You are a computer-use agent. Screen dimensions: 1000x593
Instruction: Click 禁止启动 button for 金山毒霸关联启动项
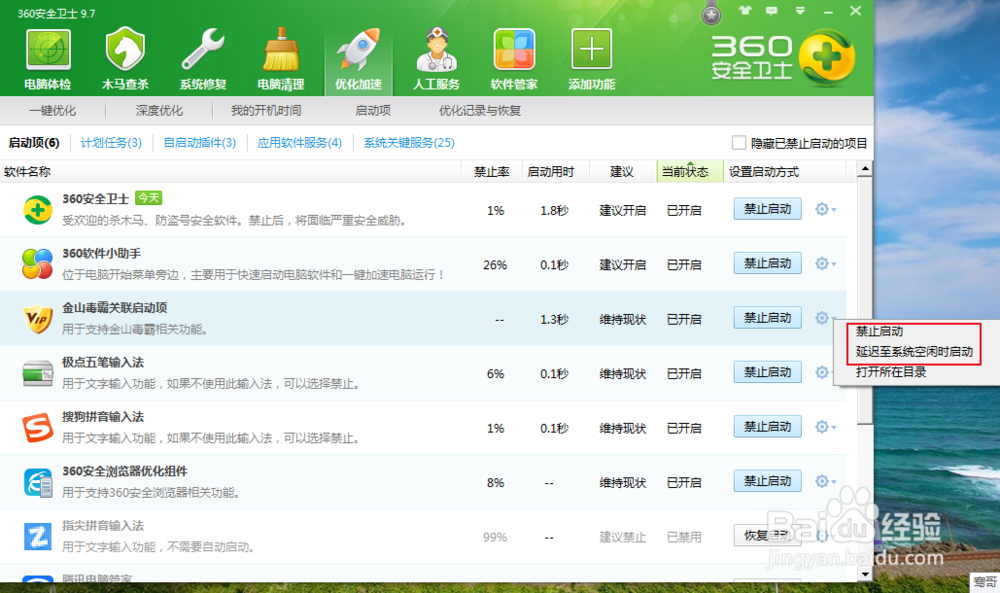[767, 318]
